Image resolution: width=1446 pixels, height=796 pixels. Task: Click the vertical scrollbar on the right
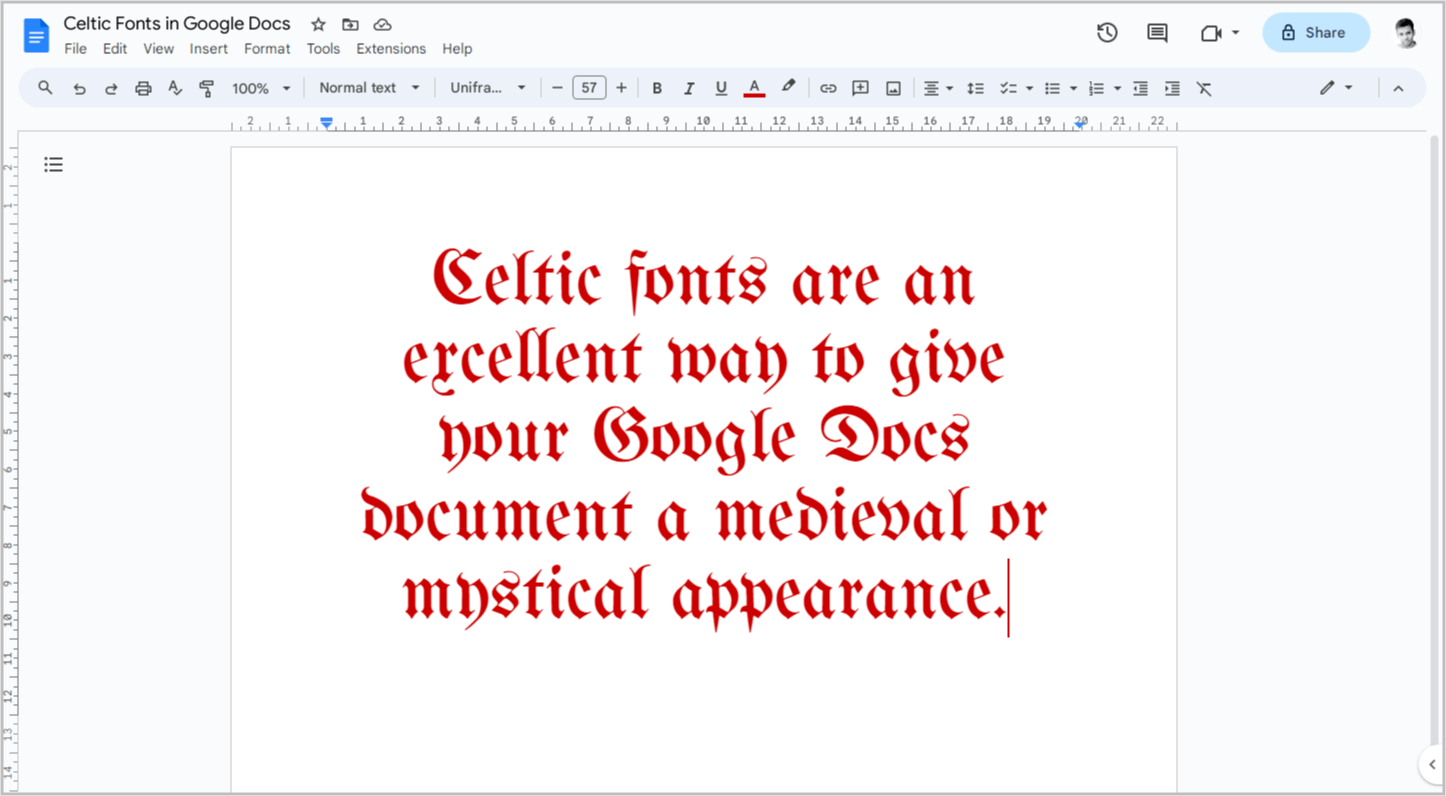[x=1434, y=440]
